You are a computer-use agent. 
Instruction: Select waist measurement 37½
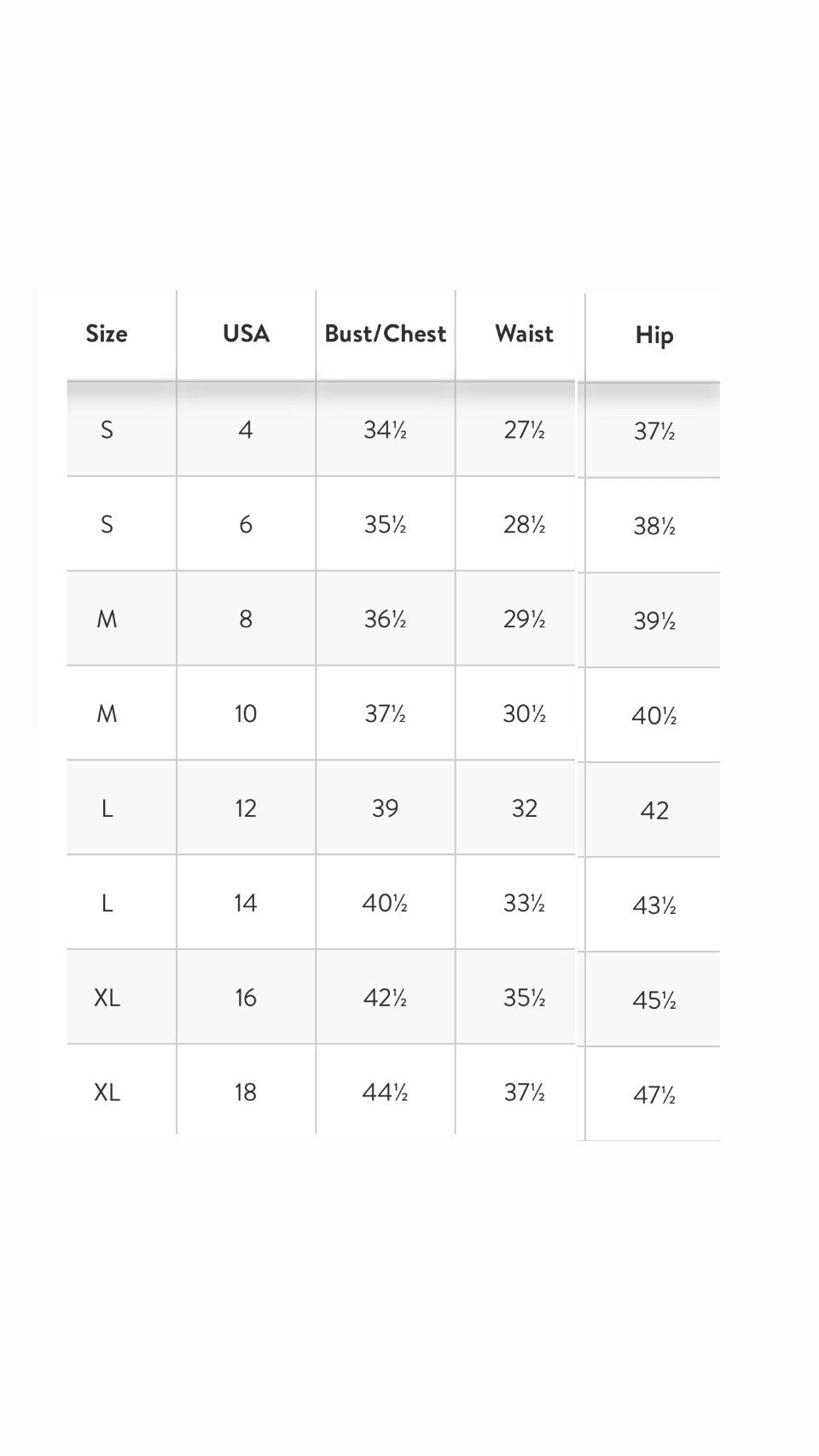pyautogui.click(x=524, y=1092)
